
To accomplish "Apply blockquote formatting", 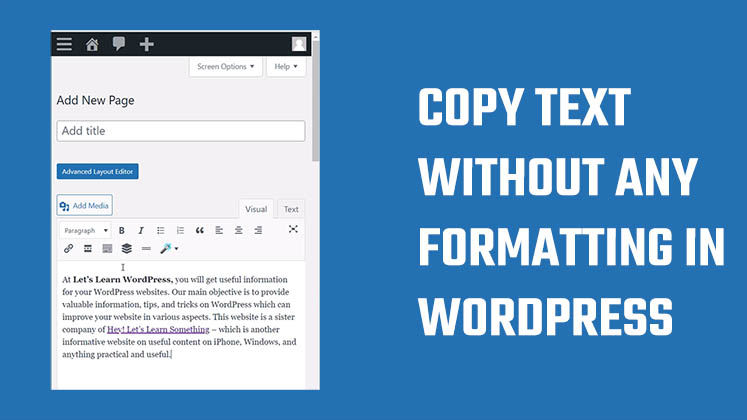I will (200, 230).
